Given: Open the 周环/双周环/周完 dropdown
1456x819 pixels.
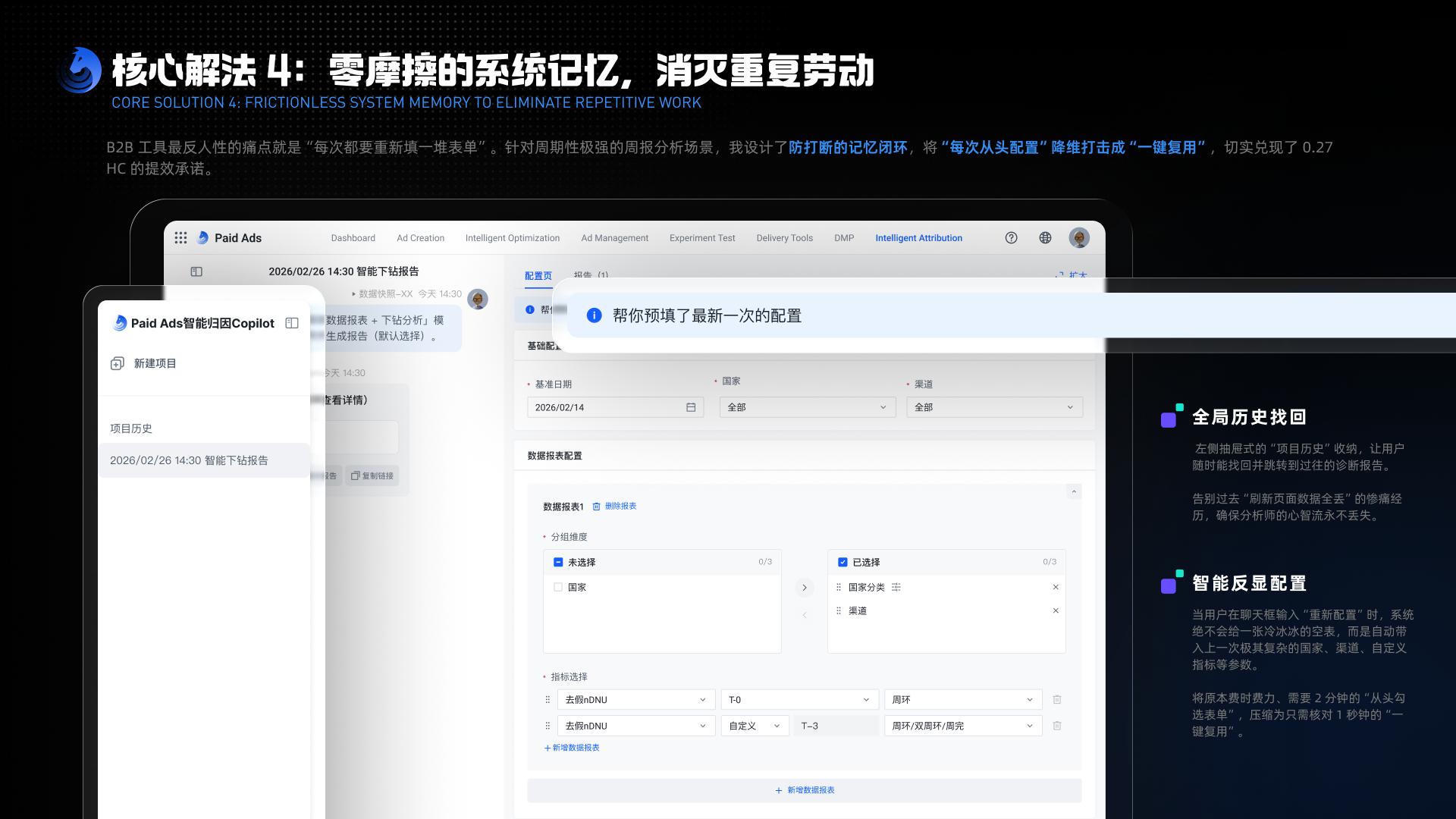Looking at the screenshot, I should 963,726.
